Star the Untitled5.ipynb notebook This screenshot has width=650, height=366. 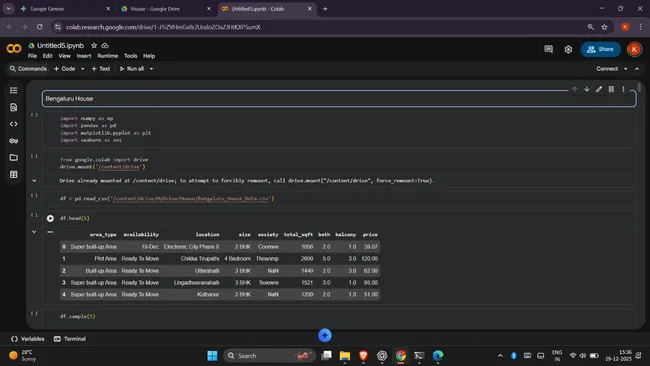click(94, 46)
